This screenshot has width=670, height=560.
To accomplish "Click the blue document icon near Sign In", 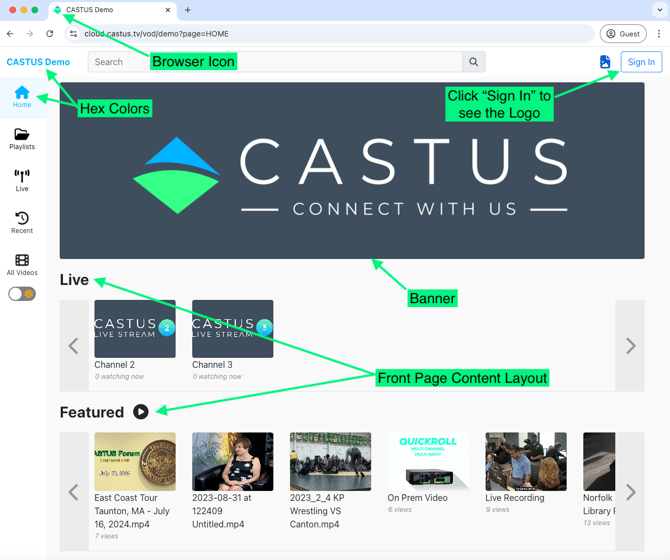I will (605, 62).
